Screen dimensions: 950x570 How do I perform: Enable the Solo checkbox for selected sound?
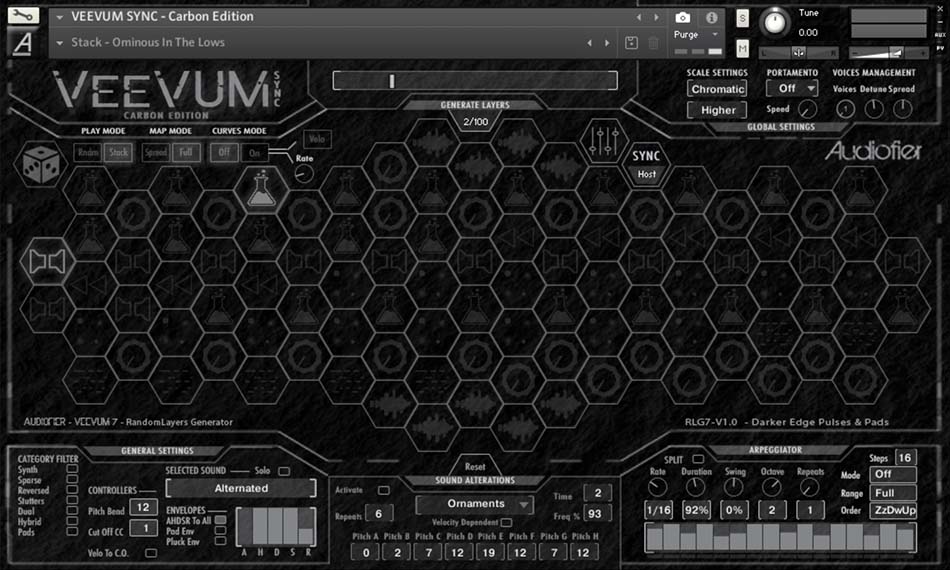coord(284,471)
